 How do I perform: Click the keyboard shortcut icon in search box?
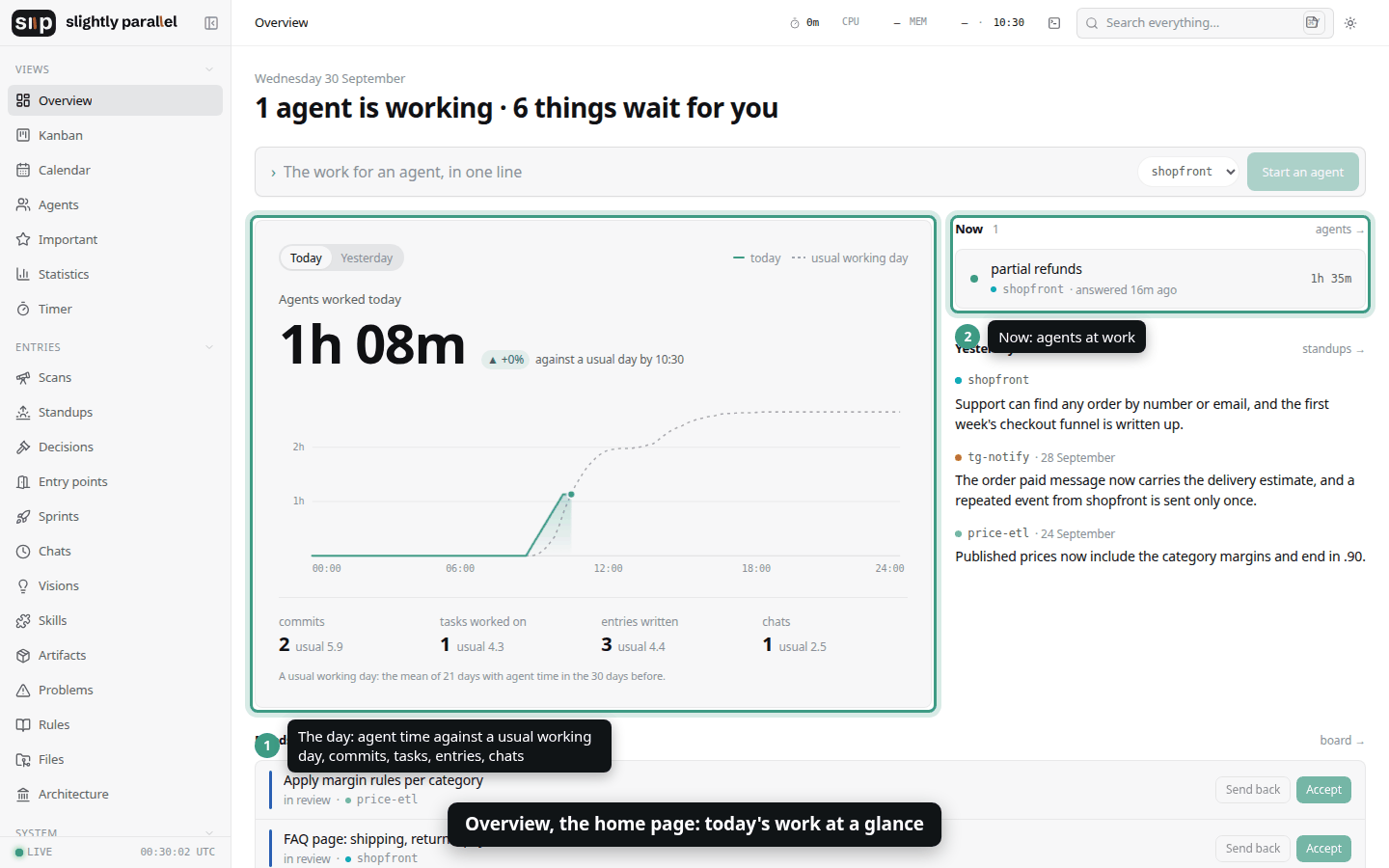[x=1313, y=22]
